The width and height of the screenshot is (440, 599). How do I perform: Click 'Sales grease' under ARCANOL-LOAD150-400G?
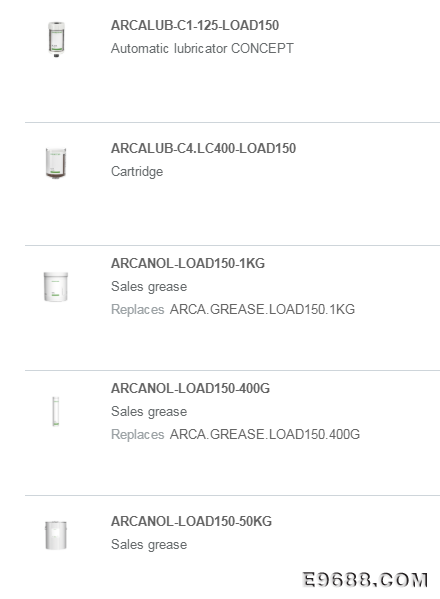click(x=149, y=411)
